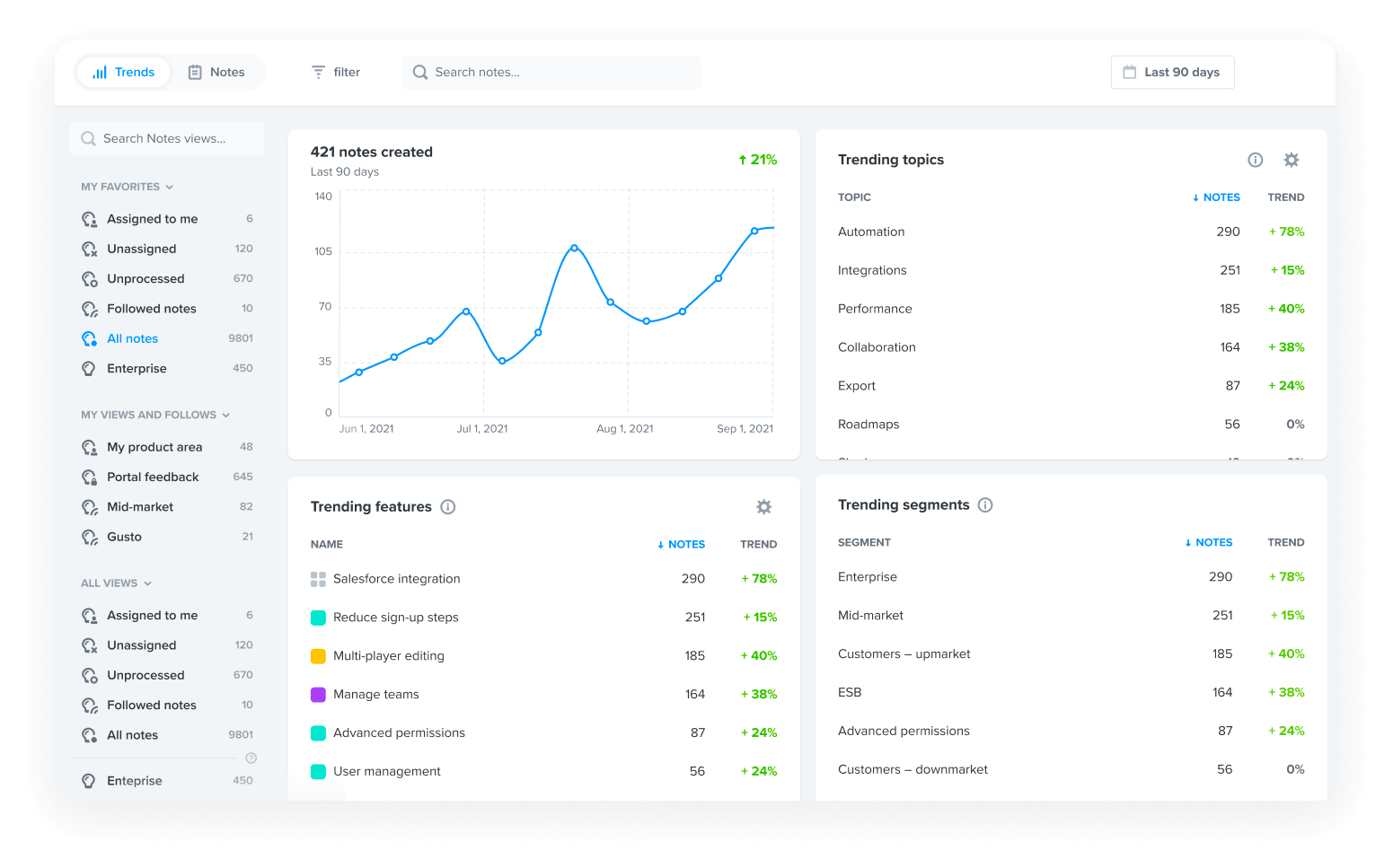Click the color swatch beside Manage teams
This screenshot has width=1393, height=868.
tap(319, 694)
